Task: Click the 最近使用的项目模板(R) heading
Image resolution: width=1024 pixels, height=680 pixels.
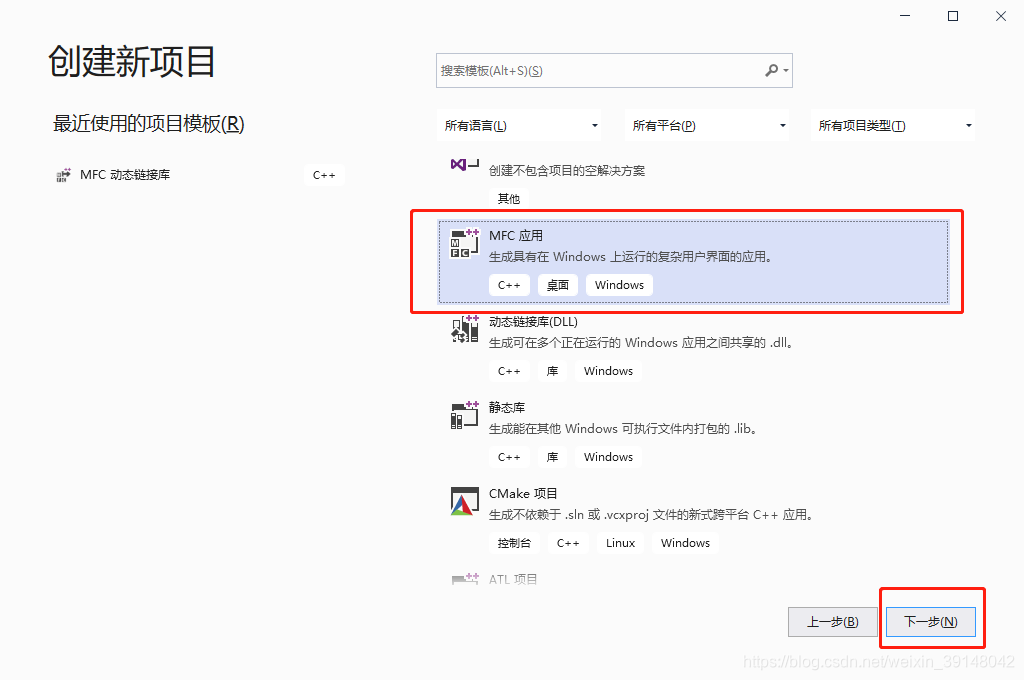Action: (x=148, y=123)
